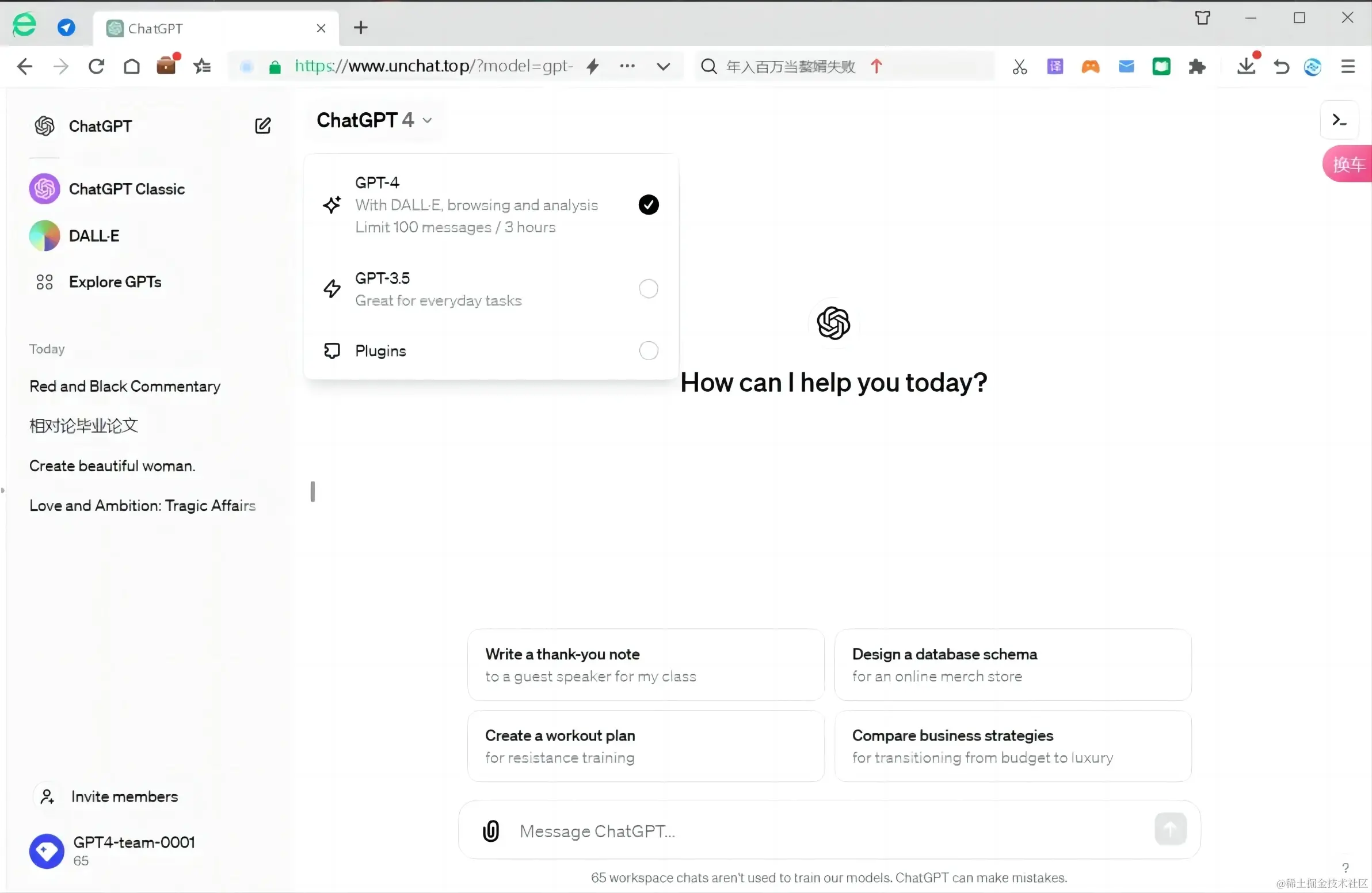1372x893 pixels.
Task: Select the GPT-3.5 radio button
Action: click(x=649, y=289)
